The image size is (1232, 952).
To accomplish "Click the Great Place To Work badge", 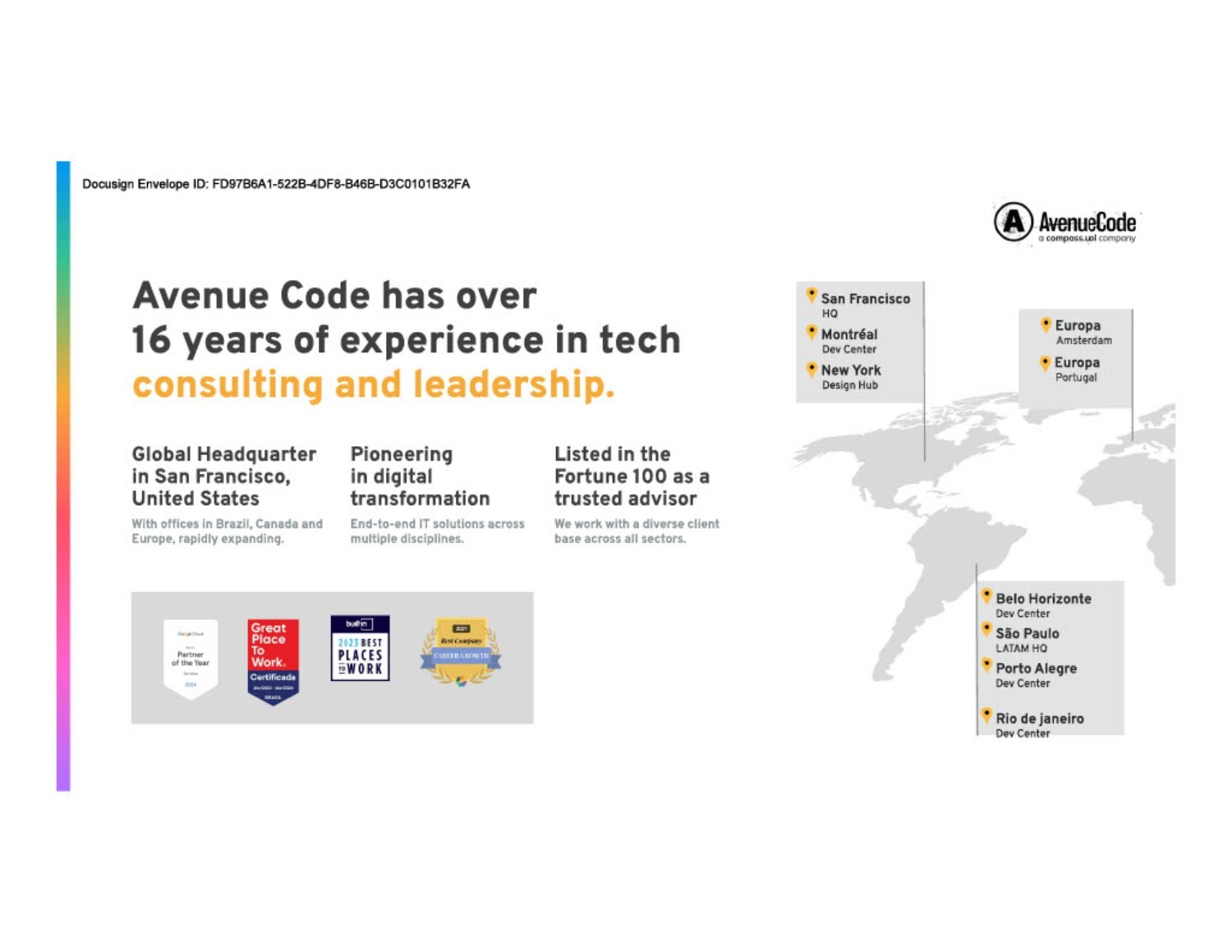I will click(273, 661).
